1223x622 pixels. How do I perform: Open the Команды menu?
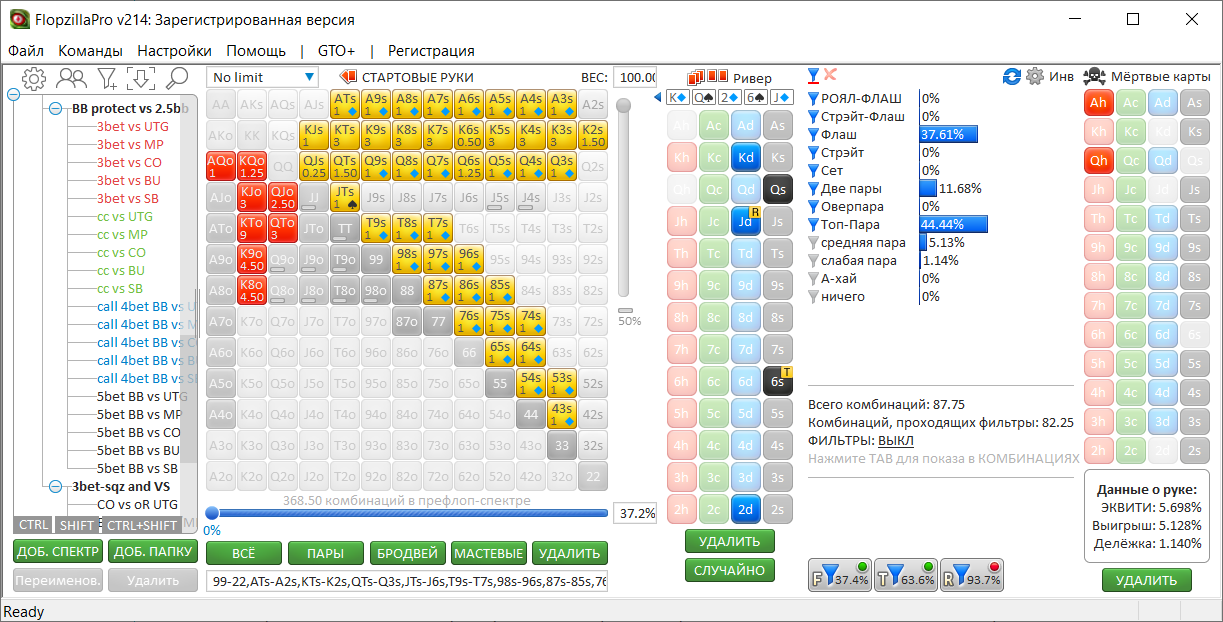(x=90, y=50)
